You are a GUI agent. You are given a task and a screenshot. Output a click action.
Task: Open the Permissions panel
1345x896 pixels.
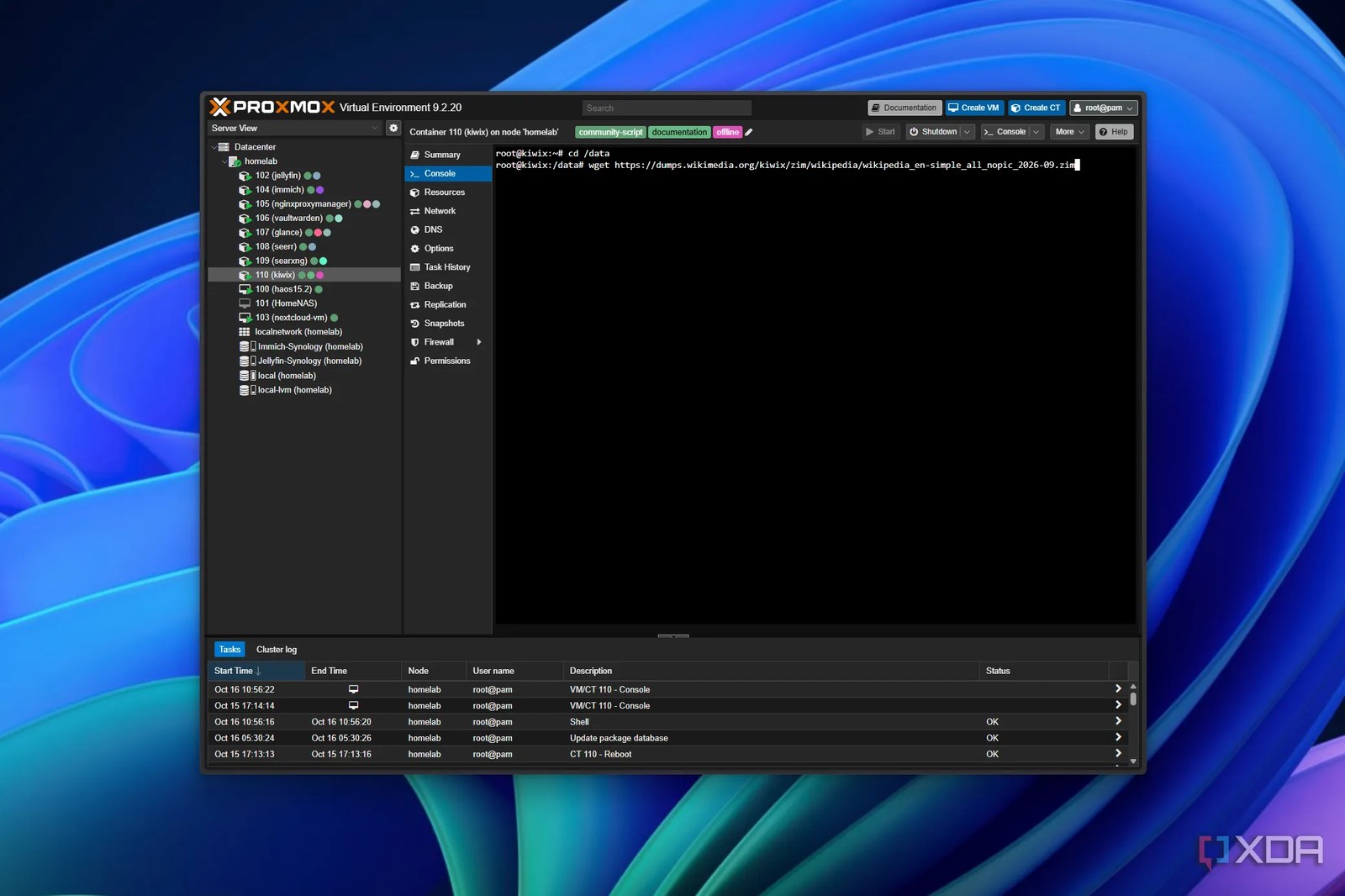click(448, 361)
